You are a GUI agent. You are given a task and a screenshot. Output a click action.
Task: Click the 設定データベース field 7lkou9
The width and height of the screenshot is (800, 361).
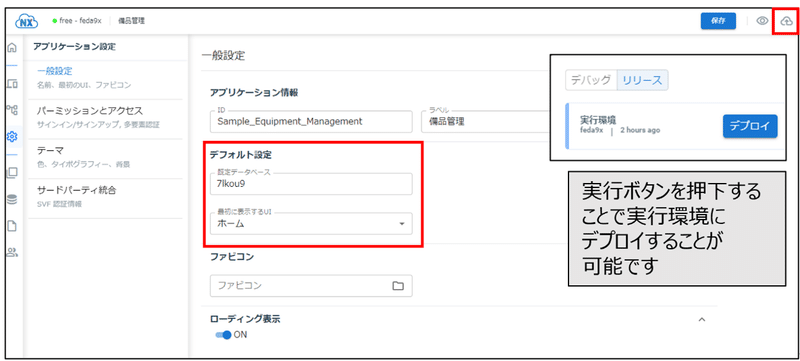click(x=311, y=184)
